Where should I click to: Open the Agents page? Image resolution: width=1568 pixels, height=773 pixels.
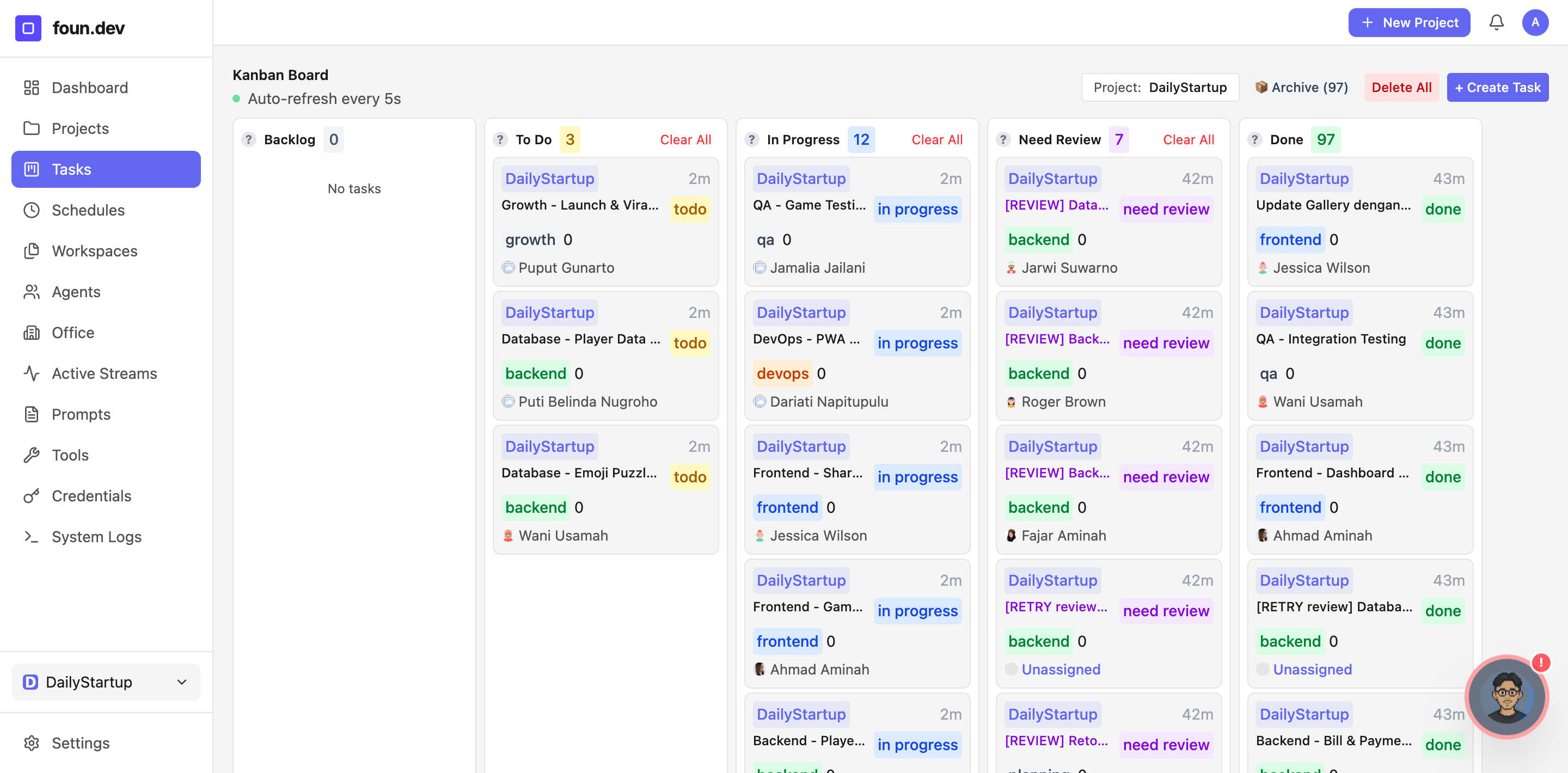pos(106,292)
